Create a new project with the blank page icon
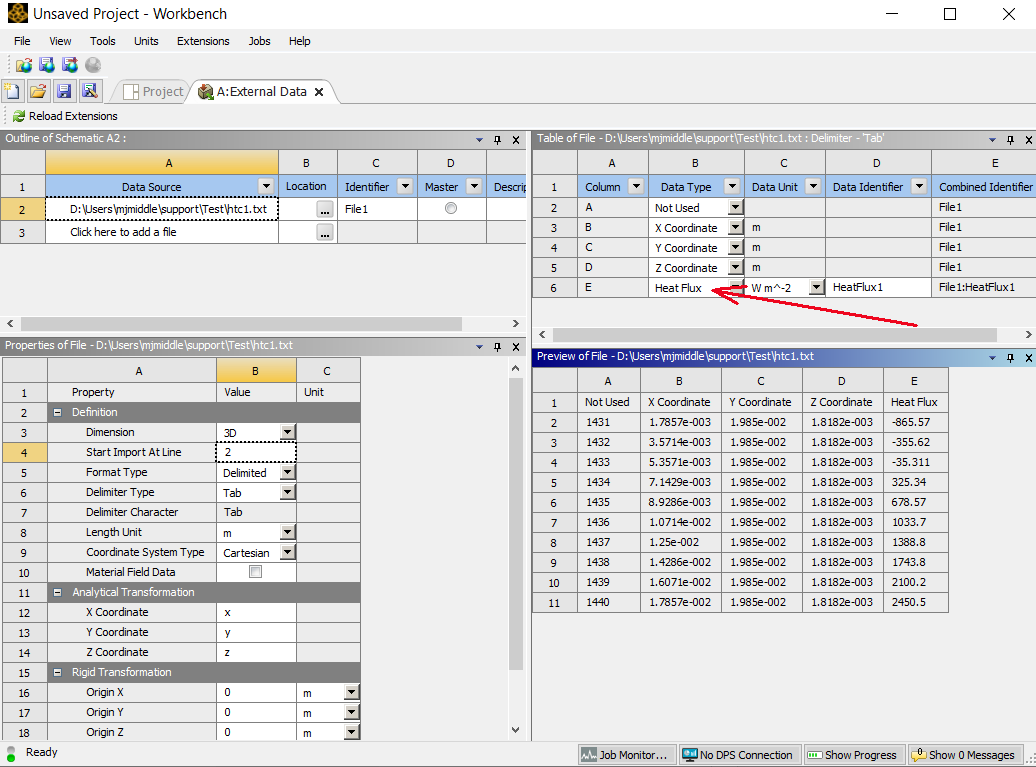This screenshot has height=767, width=1036. (x=12, y=91)
